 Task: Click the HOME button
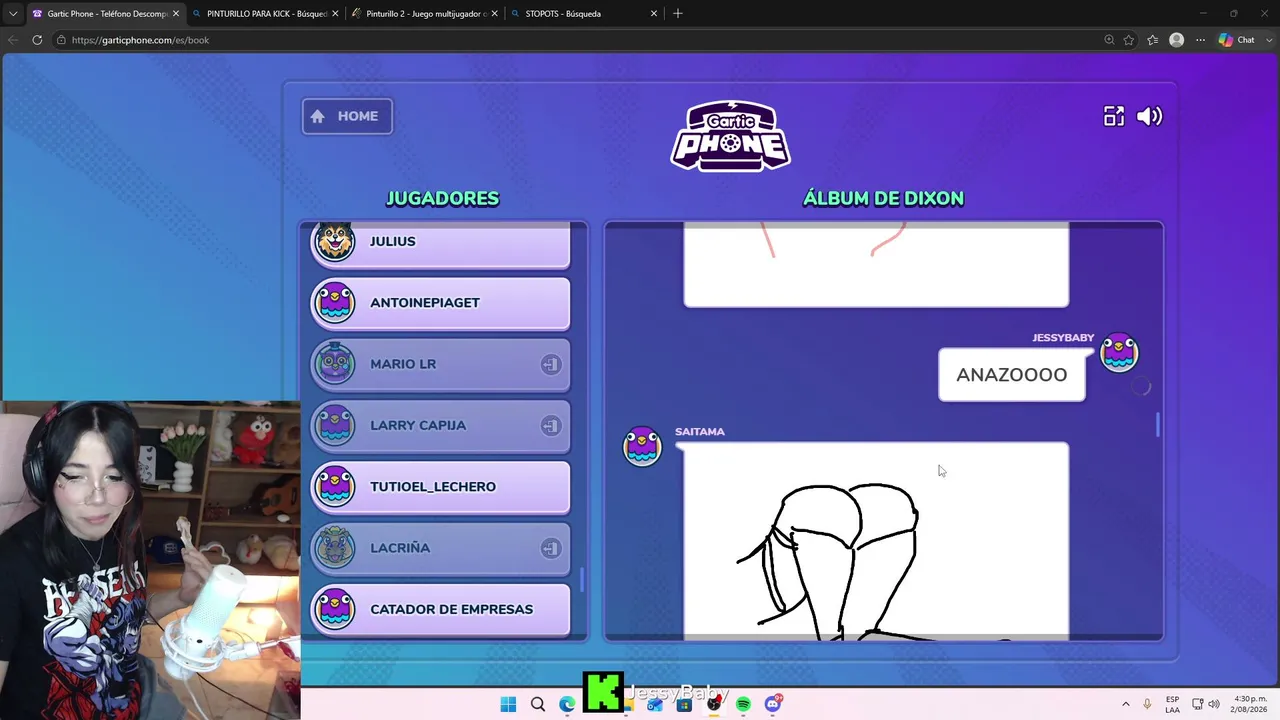pyautogui.click(x=347, y=116)
